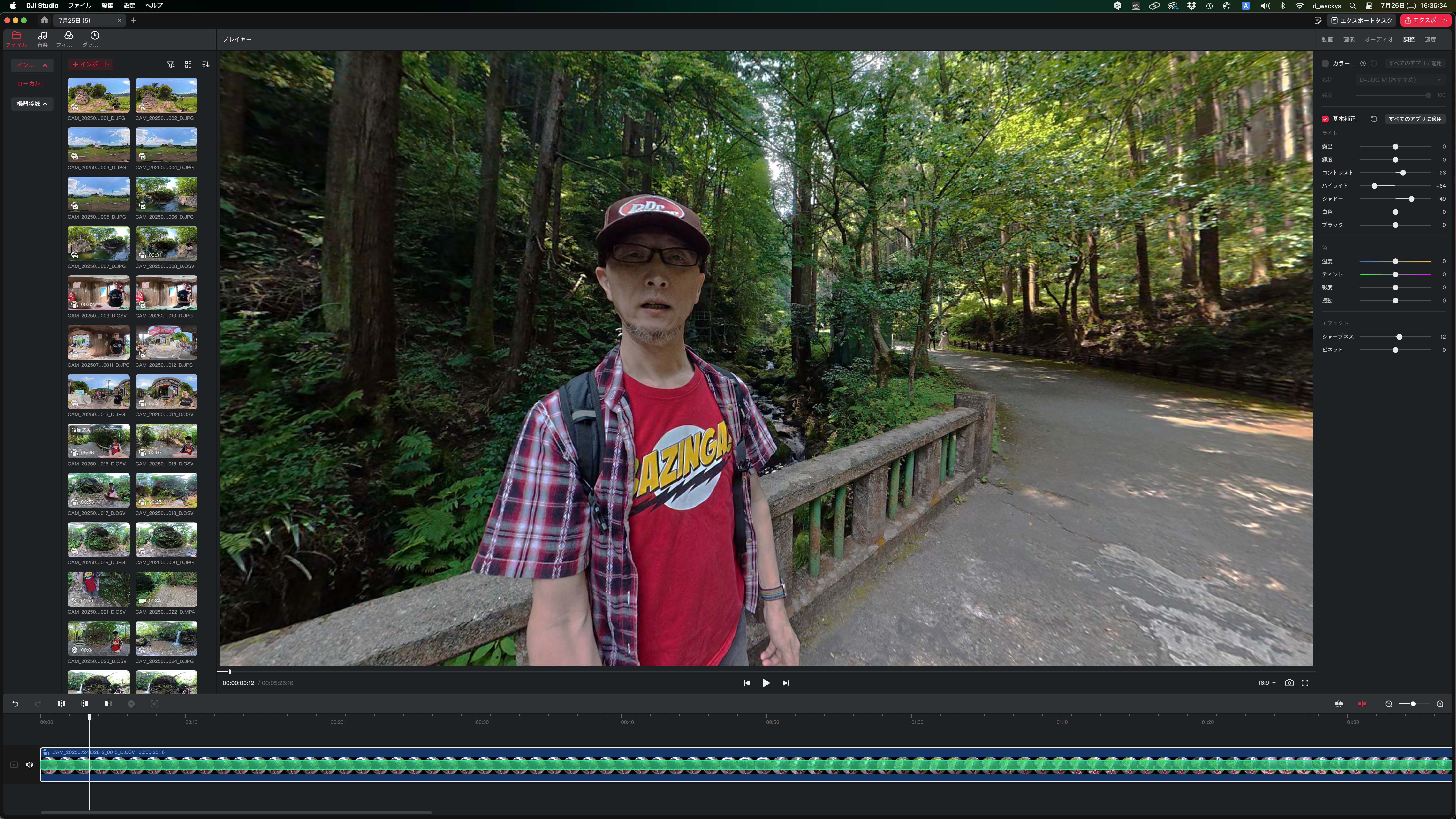1456x819 pixels.
Task: Click the subject tracking icon in timeline toolbar
Action: click(154, 704)
